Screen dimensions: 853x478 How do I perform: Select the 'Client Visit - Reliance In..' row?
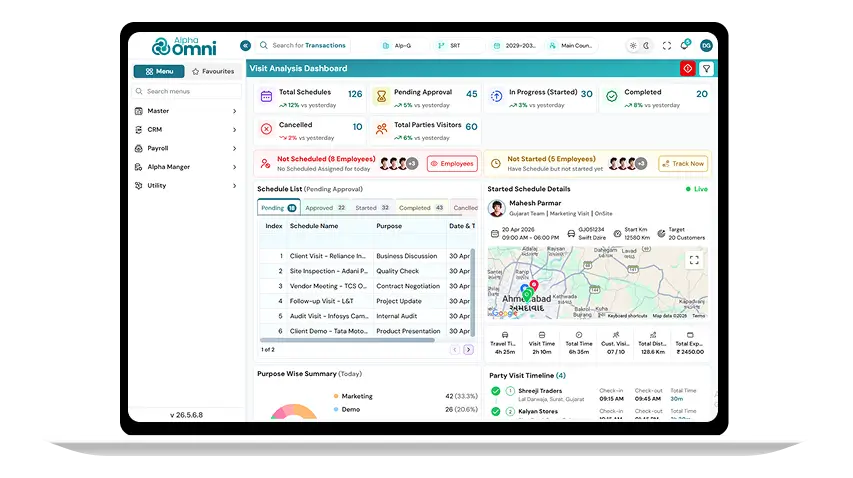(x=365, y=256)
